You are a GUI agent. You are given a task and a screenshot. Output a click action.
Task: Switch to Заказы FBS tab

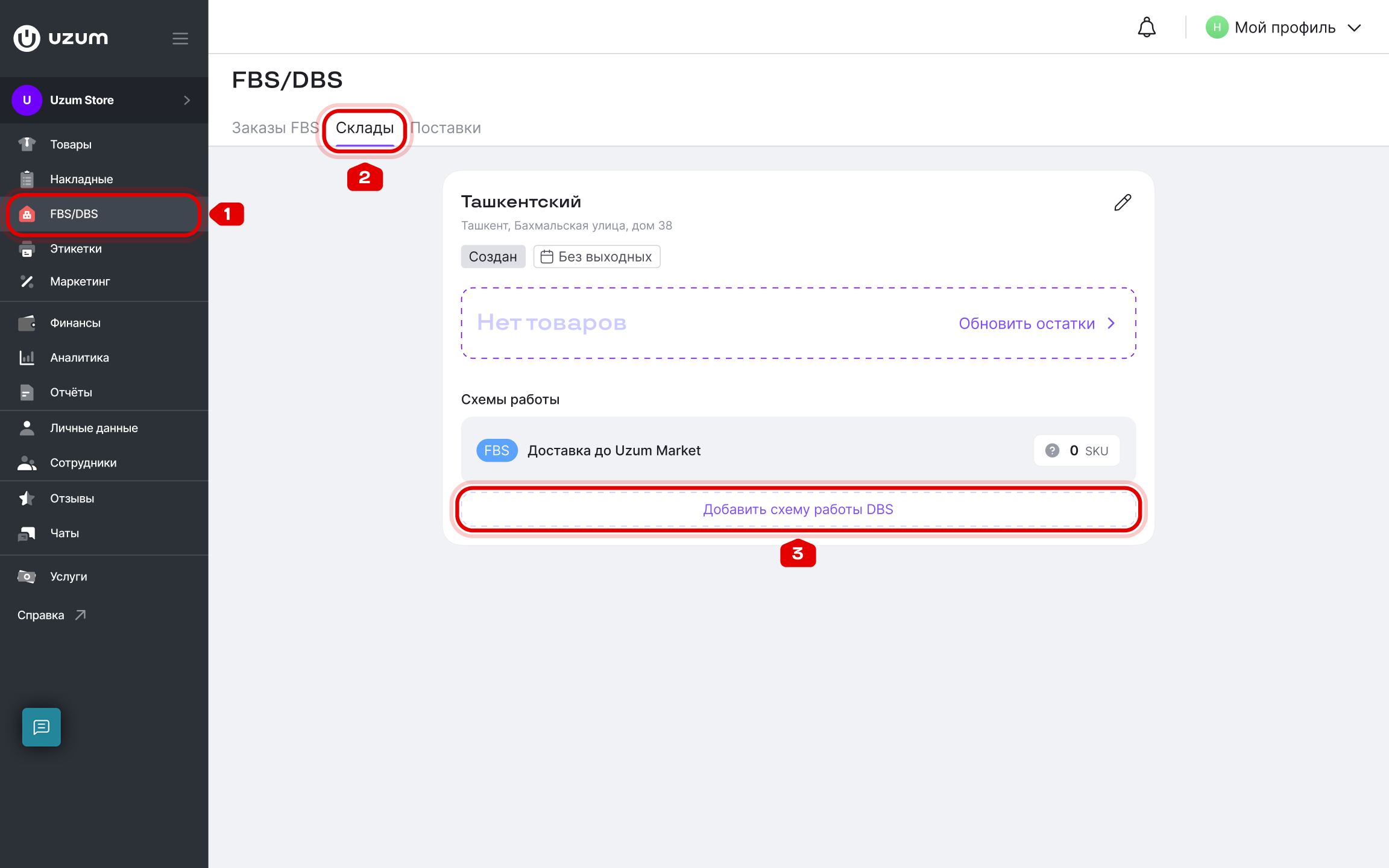(276, 128)
